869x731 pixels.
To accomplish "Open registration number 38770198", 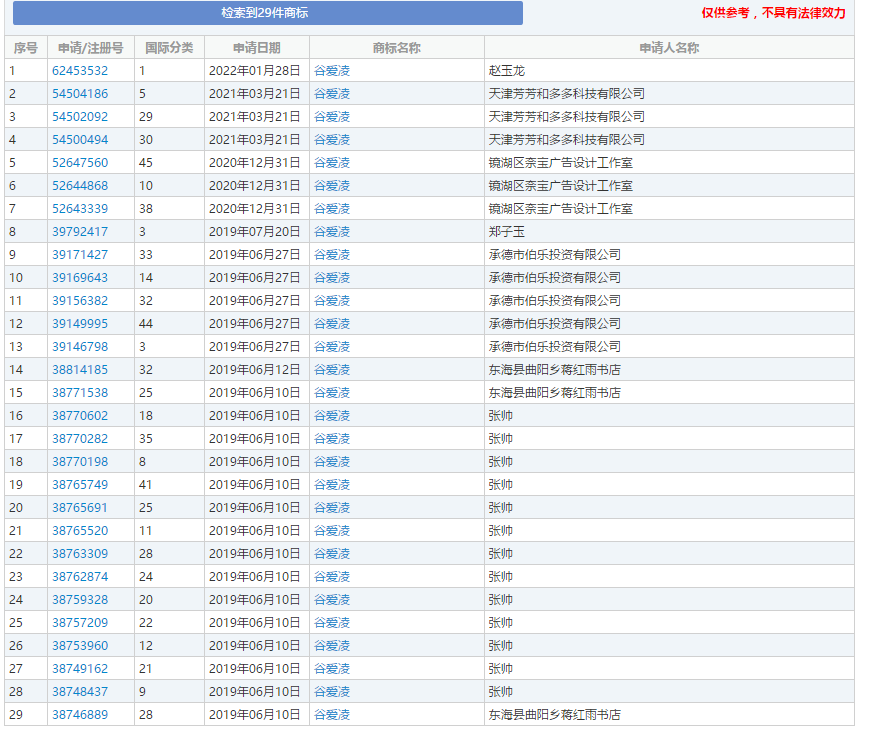I will (80, 462).
